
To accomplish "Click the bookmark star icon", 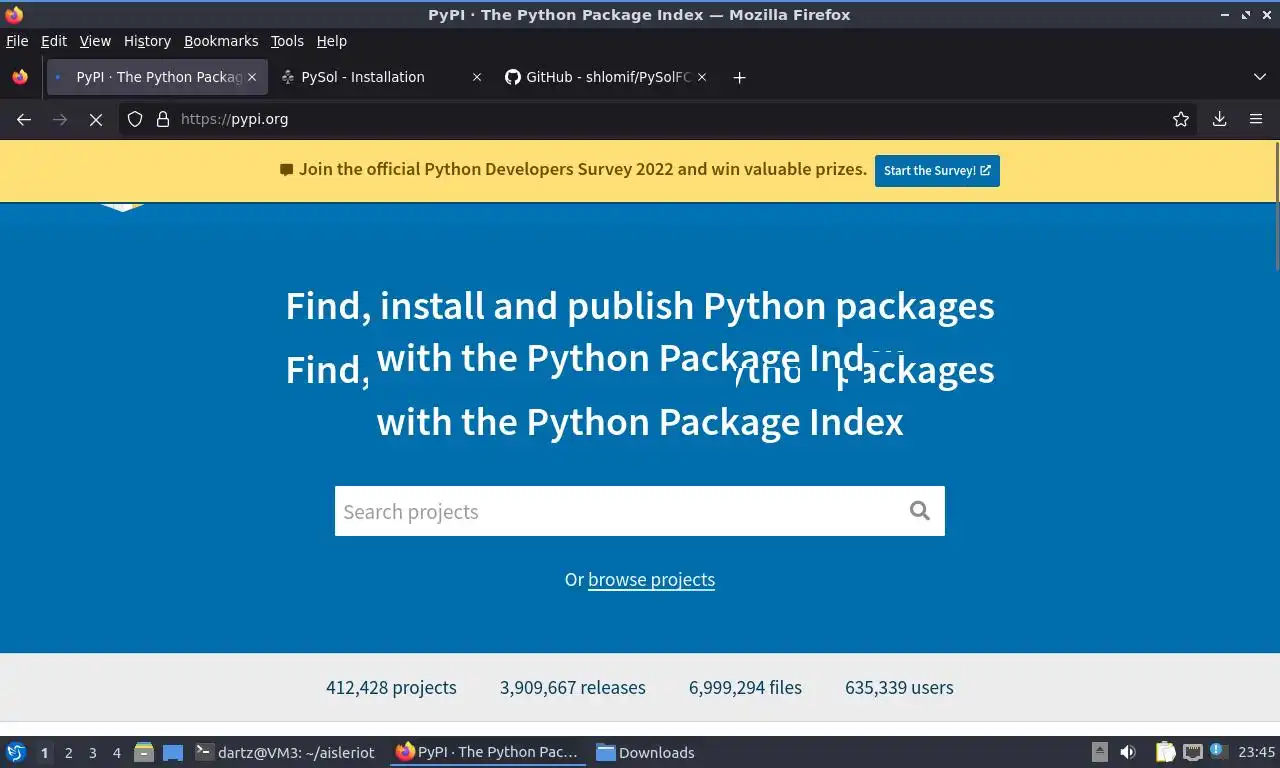I will [1181, 119].
